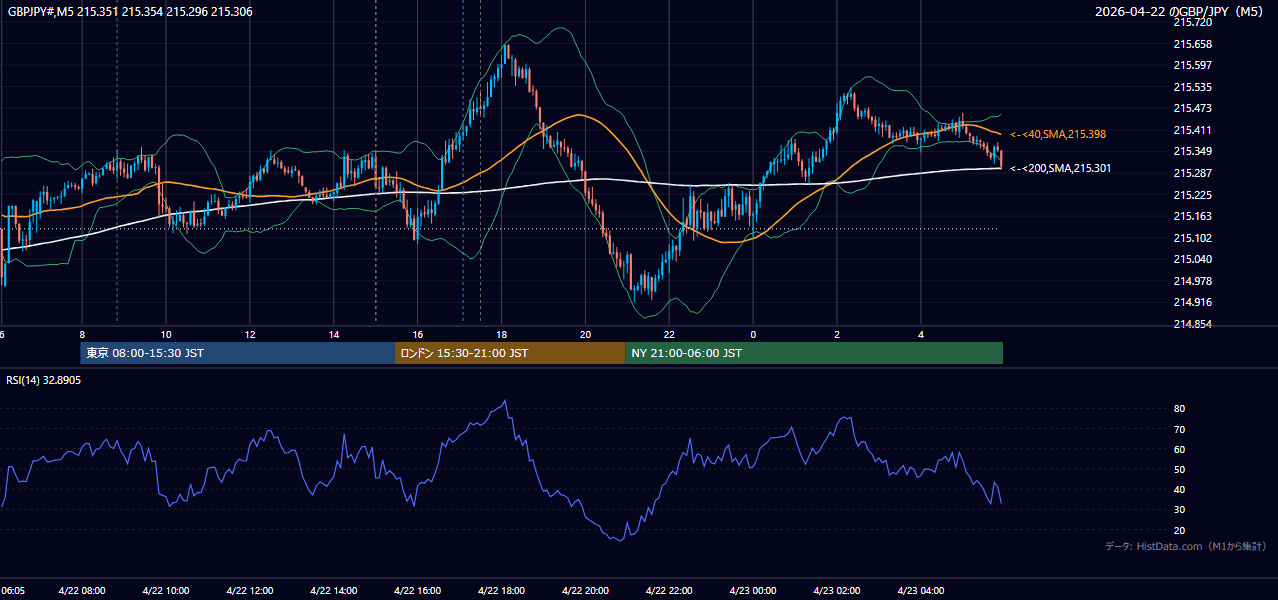
Task: Select the 東京 08:00-15:30 JST session bar
Action: point(238,353)
